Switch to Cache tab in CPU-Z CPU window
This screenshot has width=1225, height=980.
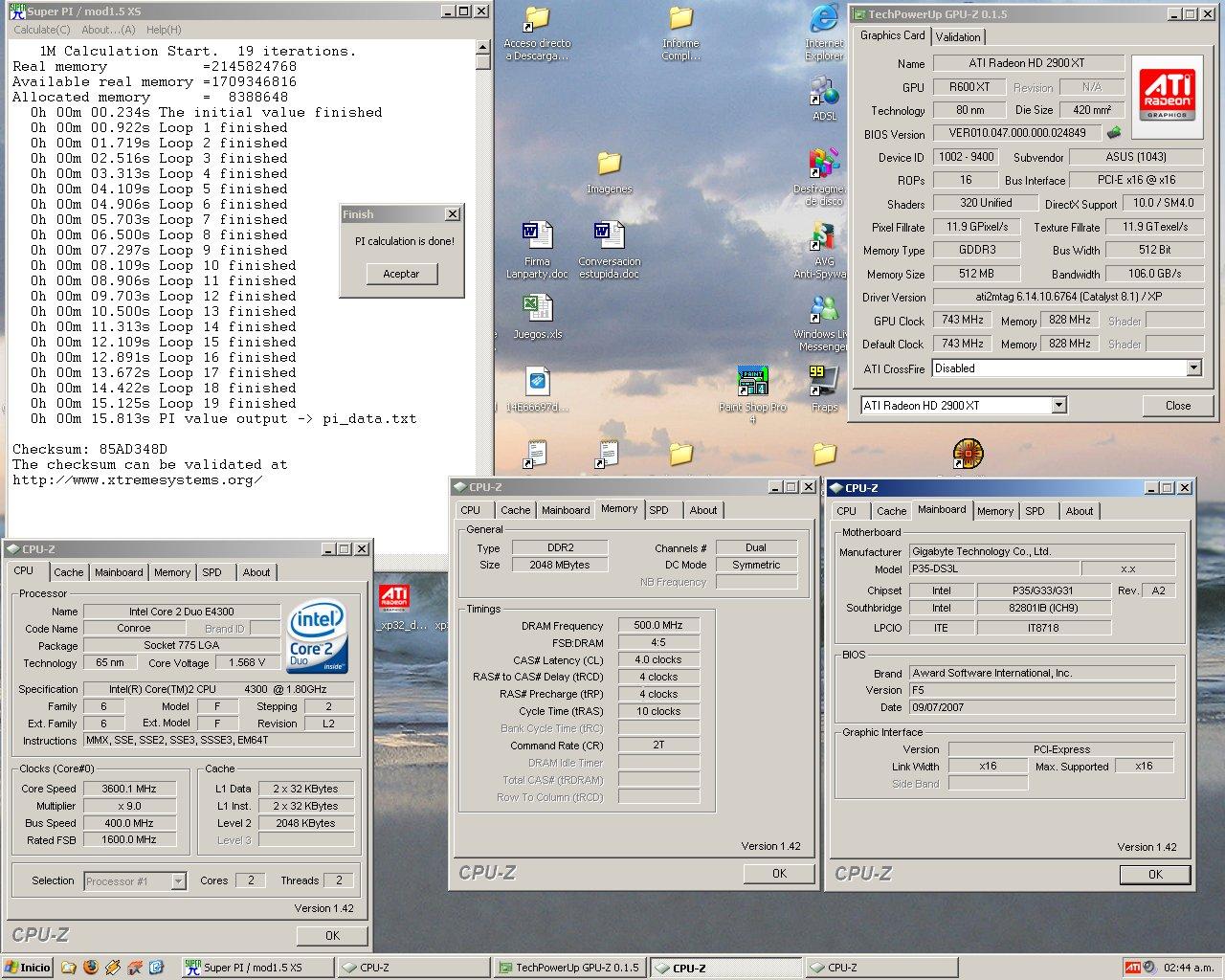pos(68,572)
